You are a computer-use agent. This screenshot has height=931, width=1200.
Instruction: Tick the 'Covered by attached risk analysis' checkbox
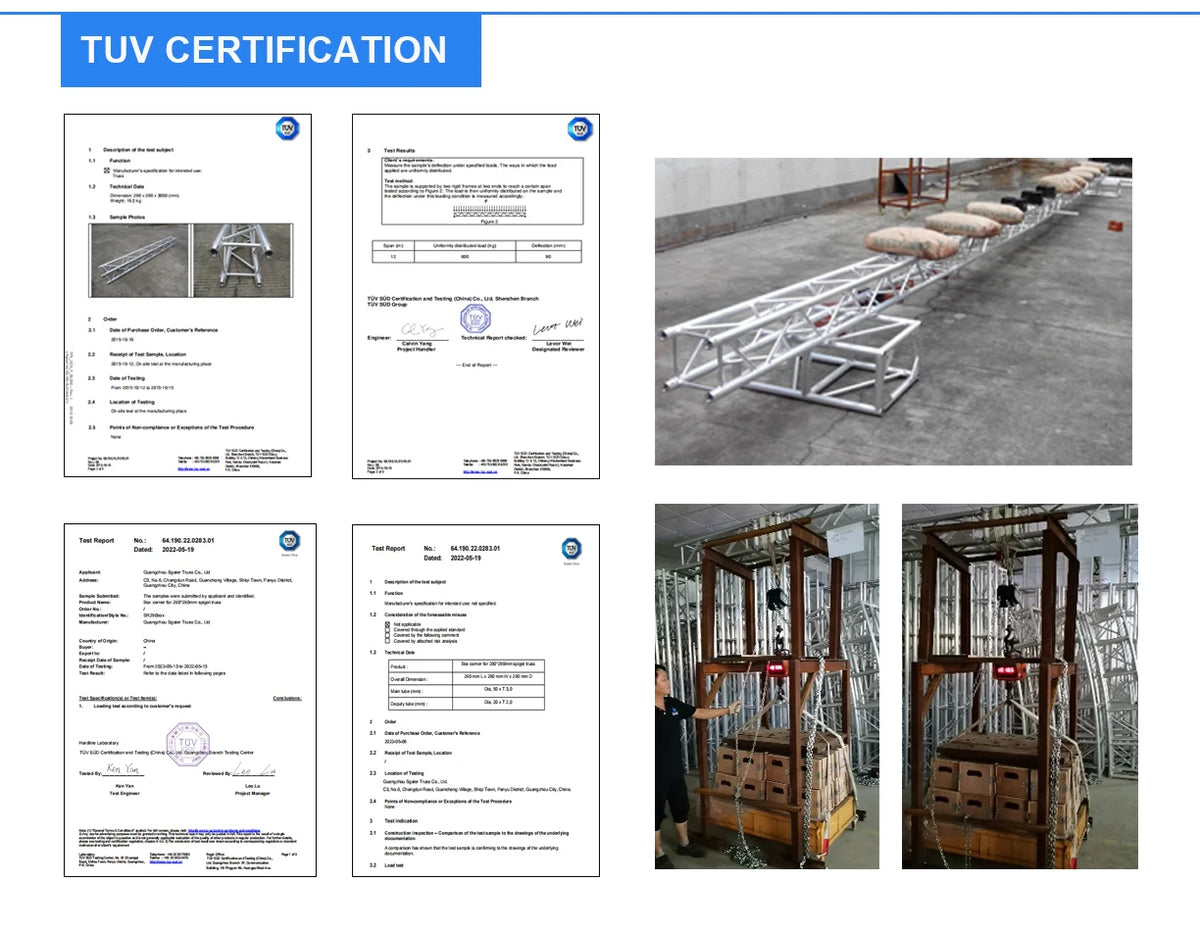click(x=389, y=641)
